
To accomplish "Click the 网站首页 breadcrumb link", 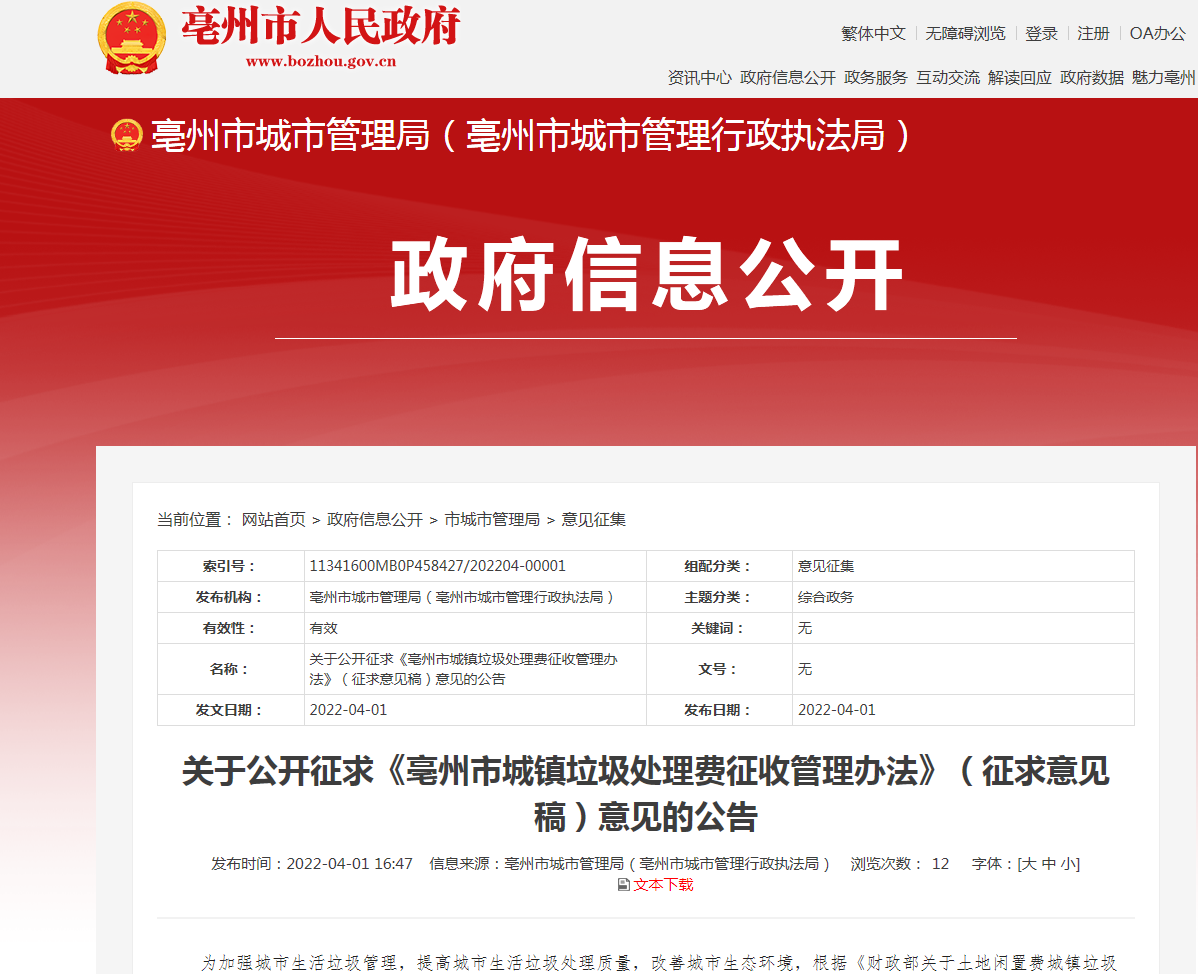I will tap(273, 519).
